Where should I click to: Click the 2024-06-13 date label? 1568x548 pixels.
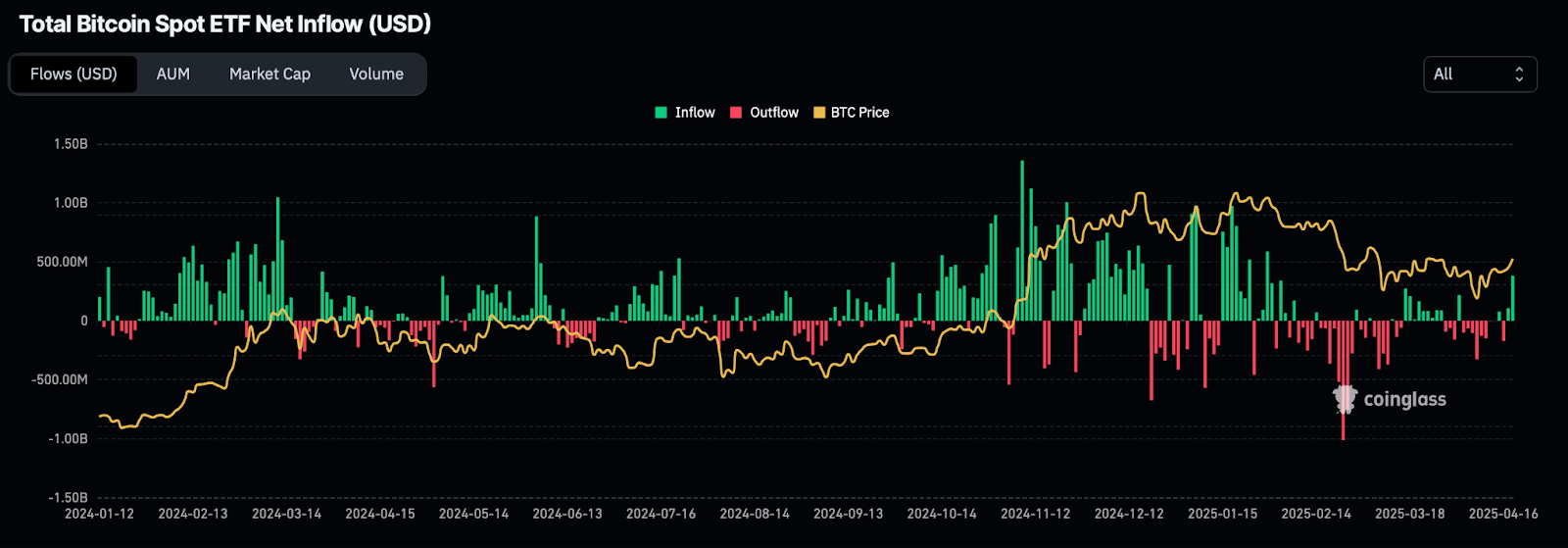click(x=567, y=514)
